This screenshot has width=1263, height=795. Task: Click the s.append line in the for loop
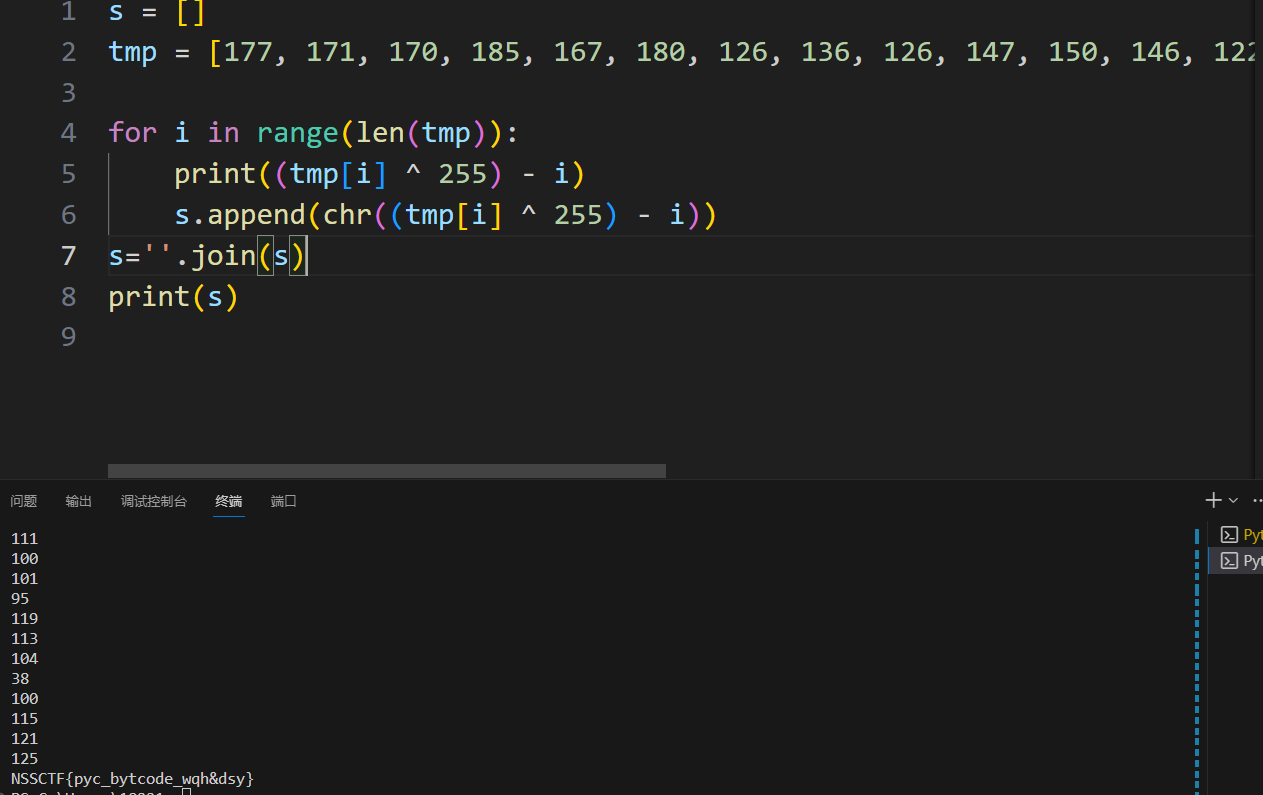[x=445, y=215]
